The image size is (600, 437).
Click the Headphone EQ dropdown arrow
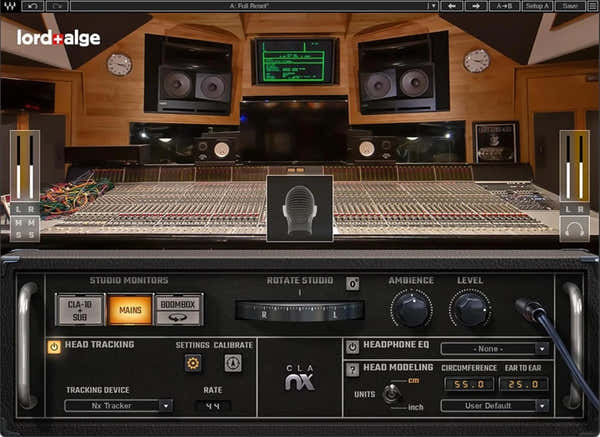click(x=542, y=349)
